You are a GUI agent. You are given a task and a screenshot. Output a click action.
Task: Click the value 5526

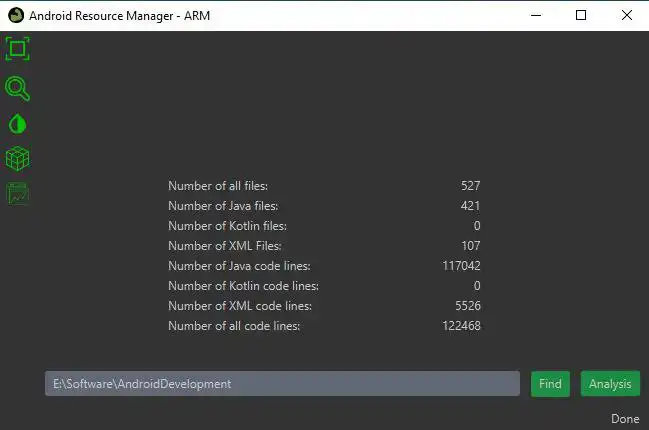pyautogui.click(x=468, y=306)
